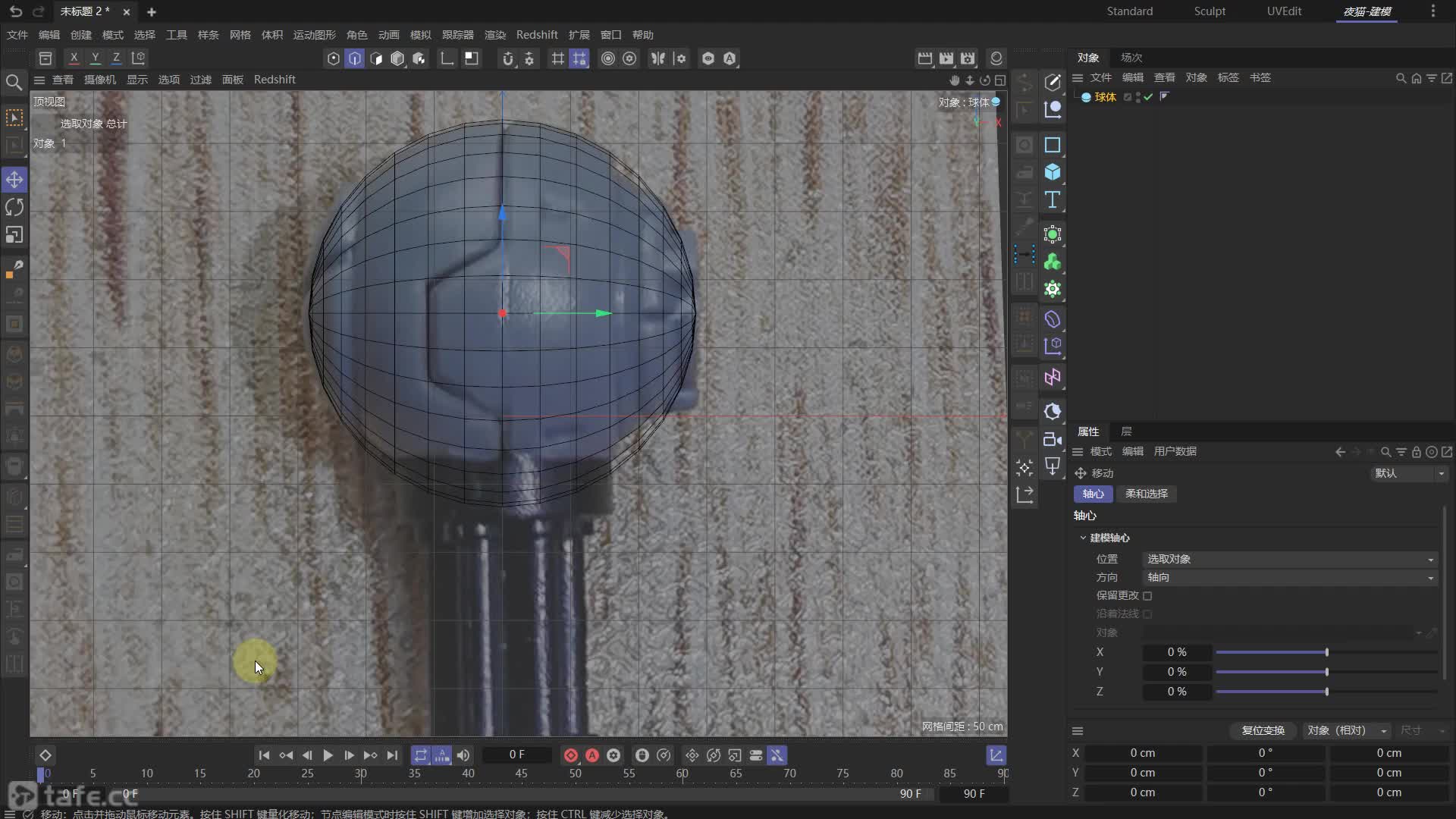This screenshot has width=1456, height=819.
Task: Select the Move tool in left toolbar
Action: 14,180
